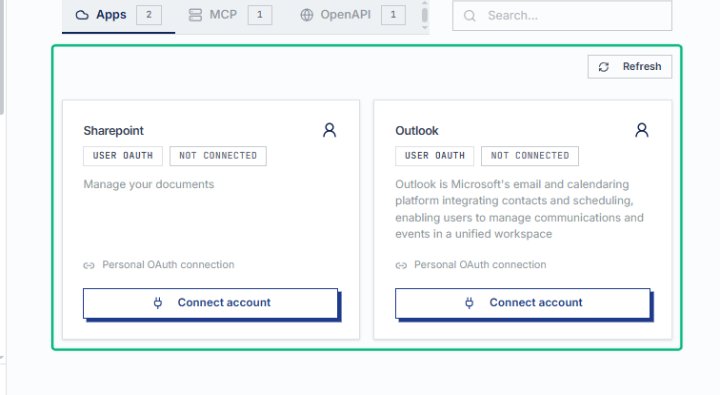Click the Sharepoint user profile icon
This screenshot has width=720, height=395.
(x=329, y=130)
